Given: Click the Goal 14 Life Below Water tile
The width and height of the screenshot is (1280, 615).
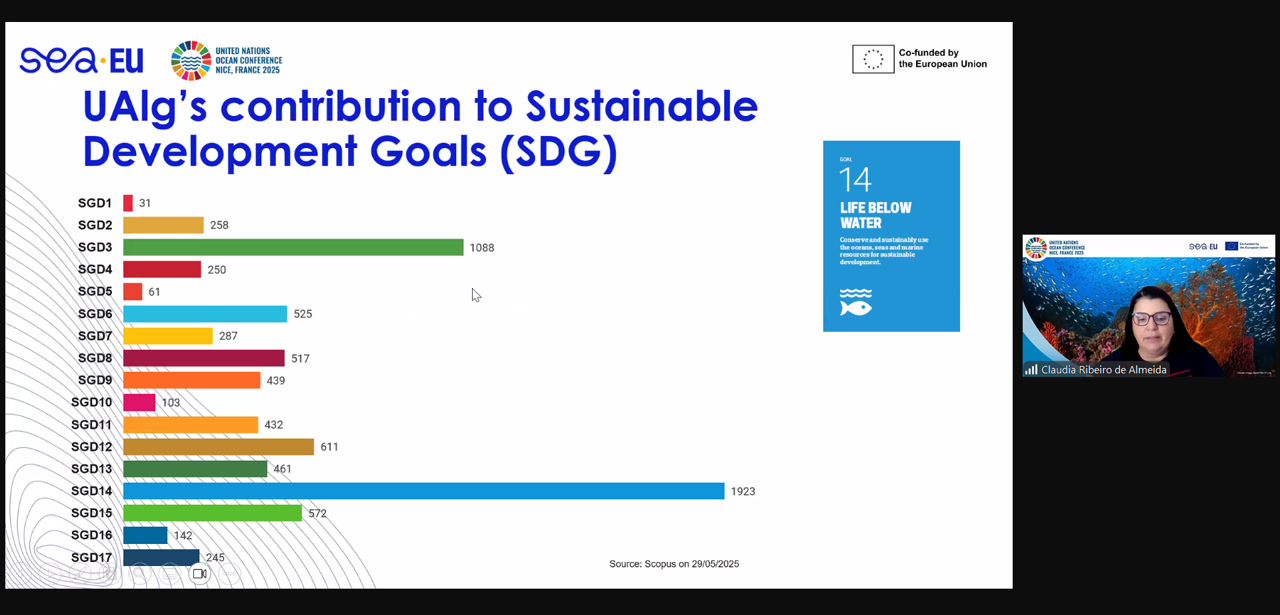Looking at the screenshot, I should point(891,236).
